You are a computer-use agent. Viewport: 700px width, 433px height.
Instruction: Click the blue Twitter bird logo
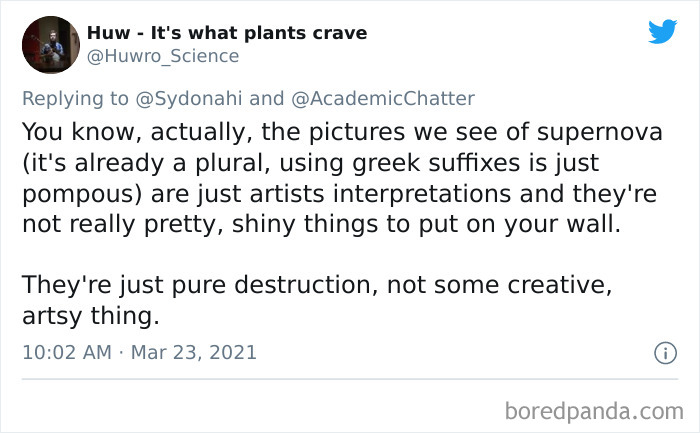662,31
